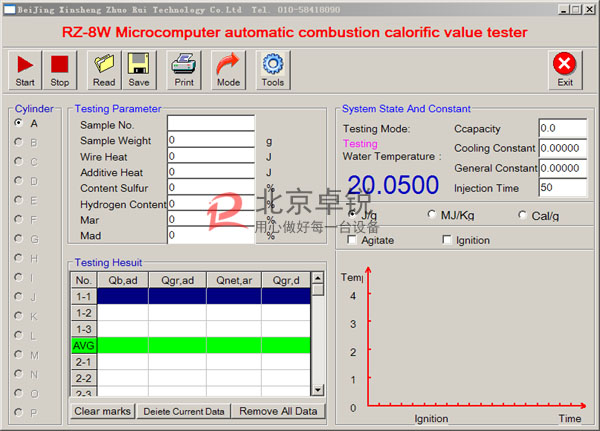The height and width of the screenshot is (431, 600).
Task: Stop the test using the Stop icon
Action: pos(60,70)
